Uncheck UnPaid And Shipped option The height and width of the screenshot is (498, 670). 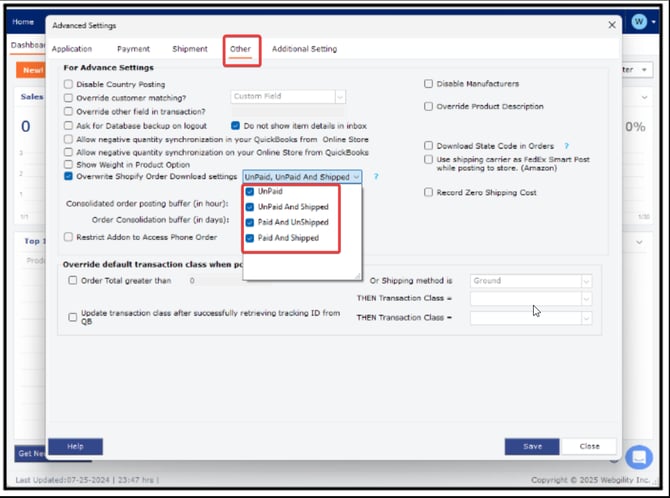[x=250, y=207]
